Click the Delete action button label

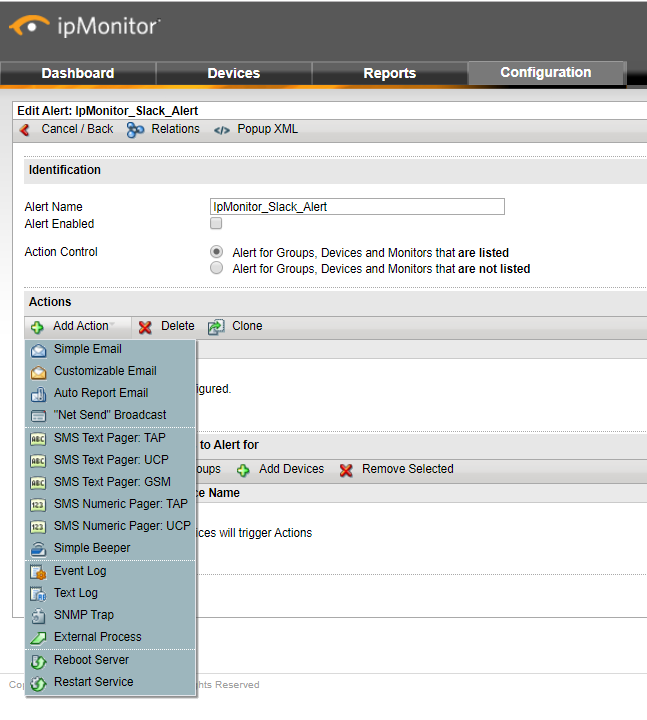178,326
